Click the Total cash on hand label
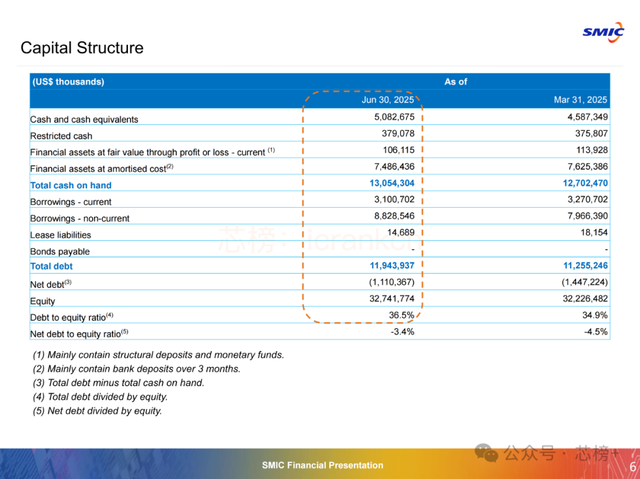 tap(71, 185)
